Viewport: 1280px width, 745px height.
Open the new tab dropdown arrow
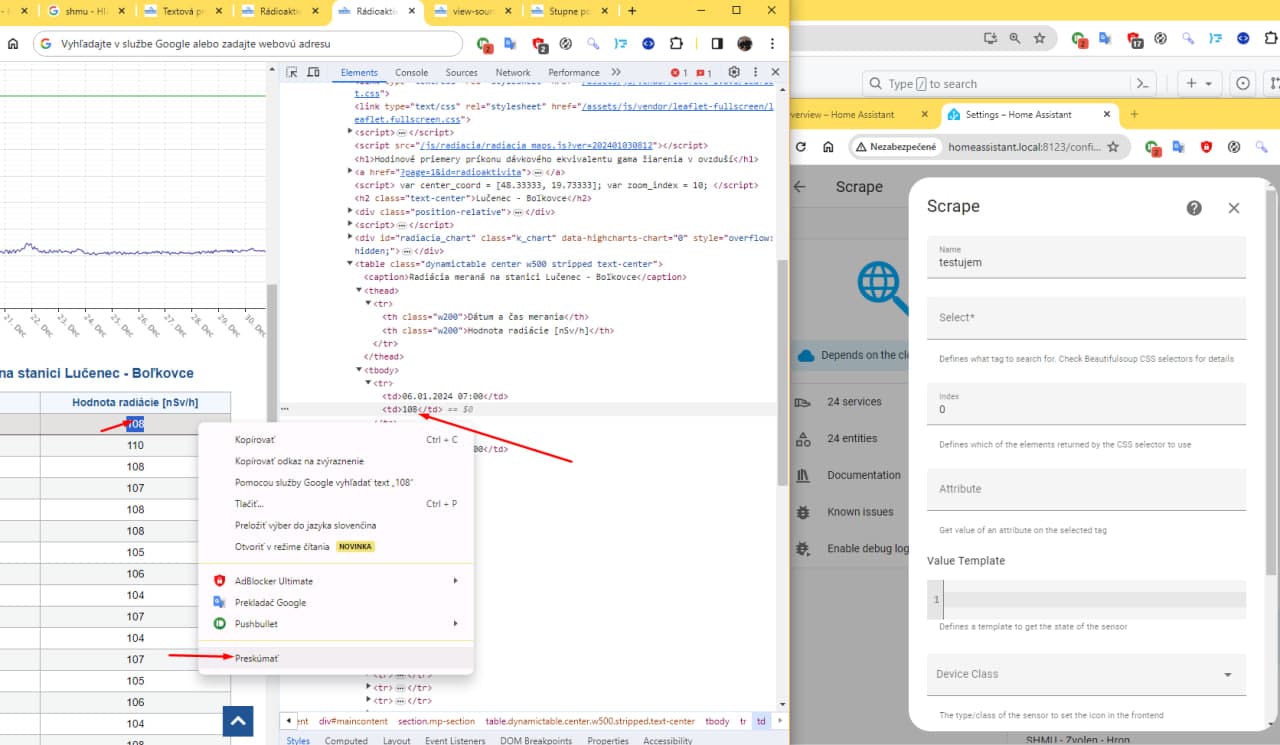[x=1208, y=83]
